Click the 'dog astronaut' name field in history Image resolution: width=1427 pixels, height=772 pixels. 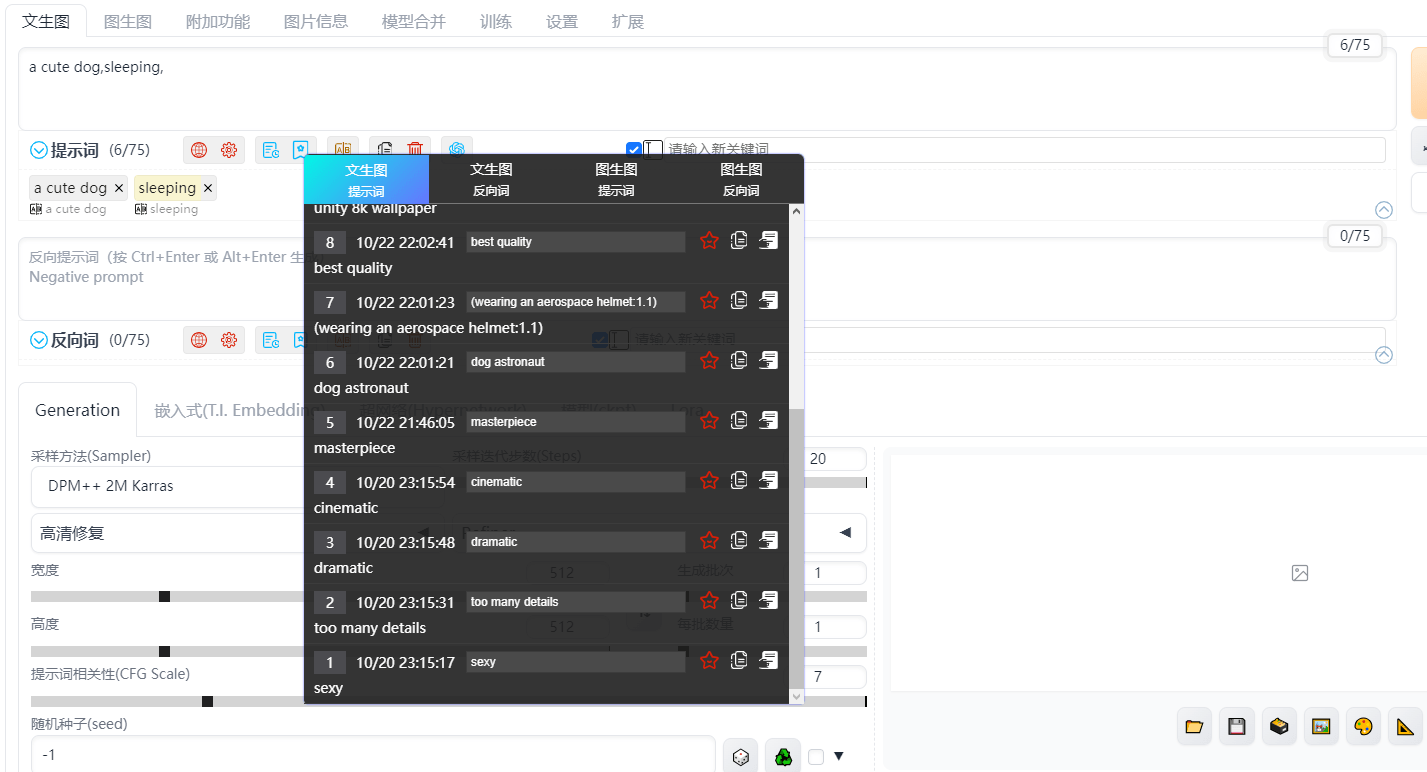[576, 362]
